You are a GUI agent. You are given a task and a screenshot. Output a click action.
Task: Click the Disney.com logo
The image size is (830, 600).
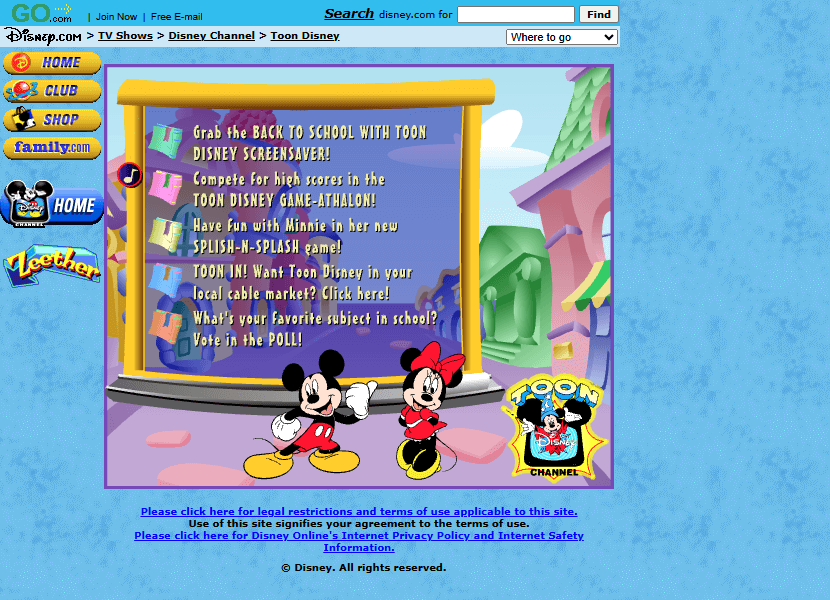pyautogui.click(x=43, y=37)
